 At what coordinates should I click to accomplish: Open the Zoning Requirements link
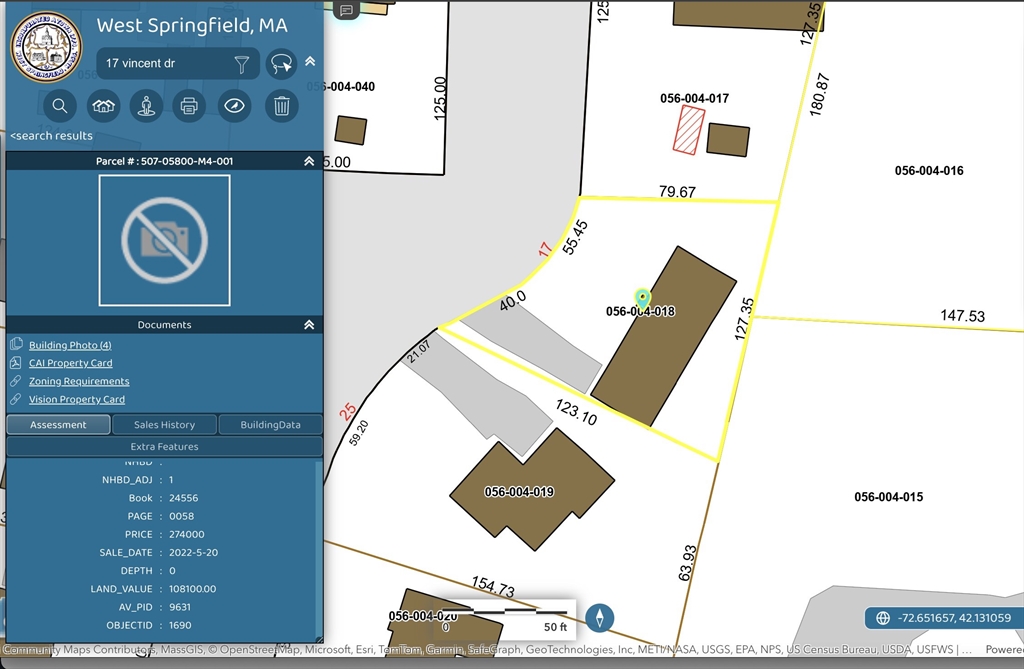click(x=79, y=381)
